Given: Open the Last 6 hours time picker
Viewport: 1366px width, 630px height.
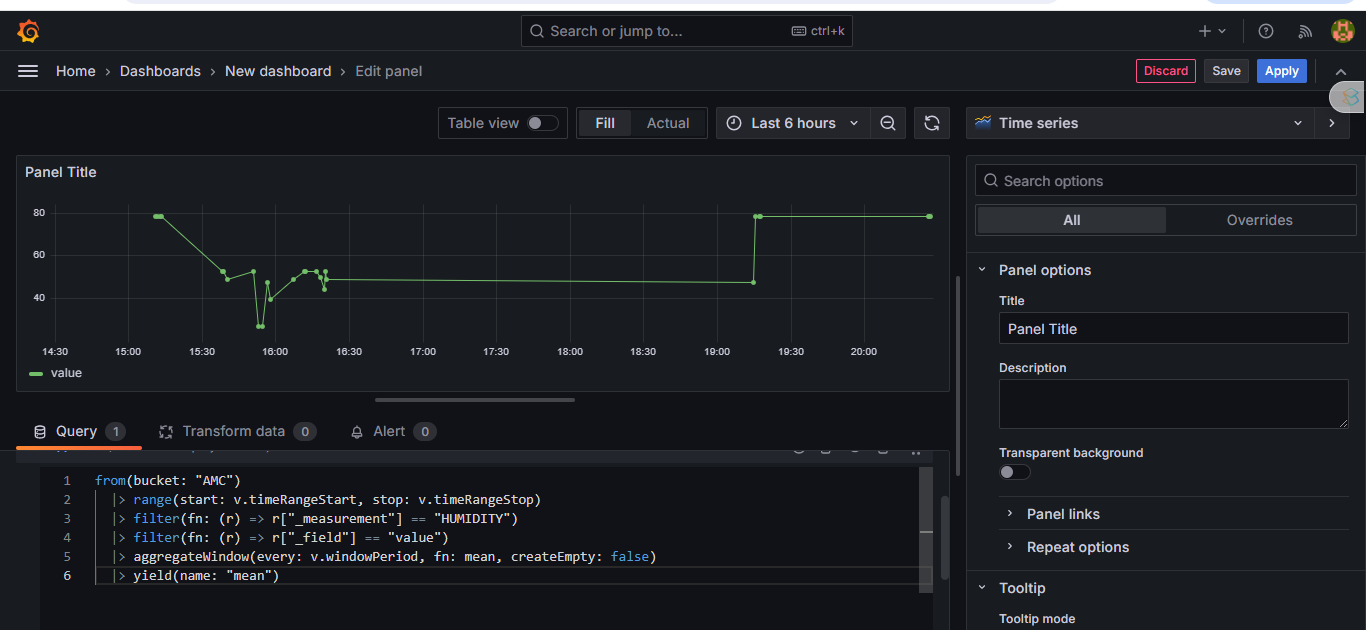Looking at the screenshot, I should pos(792,123).
